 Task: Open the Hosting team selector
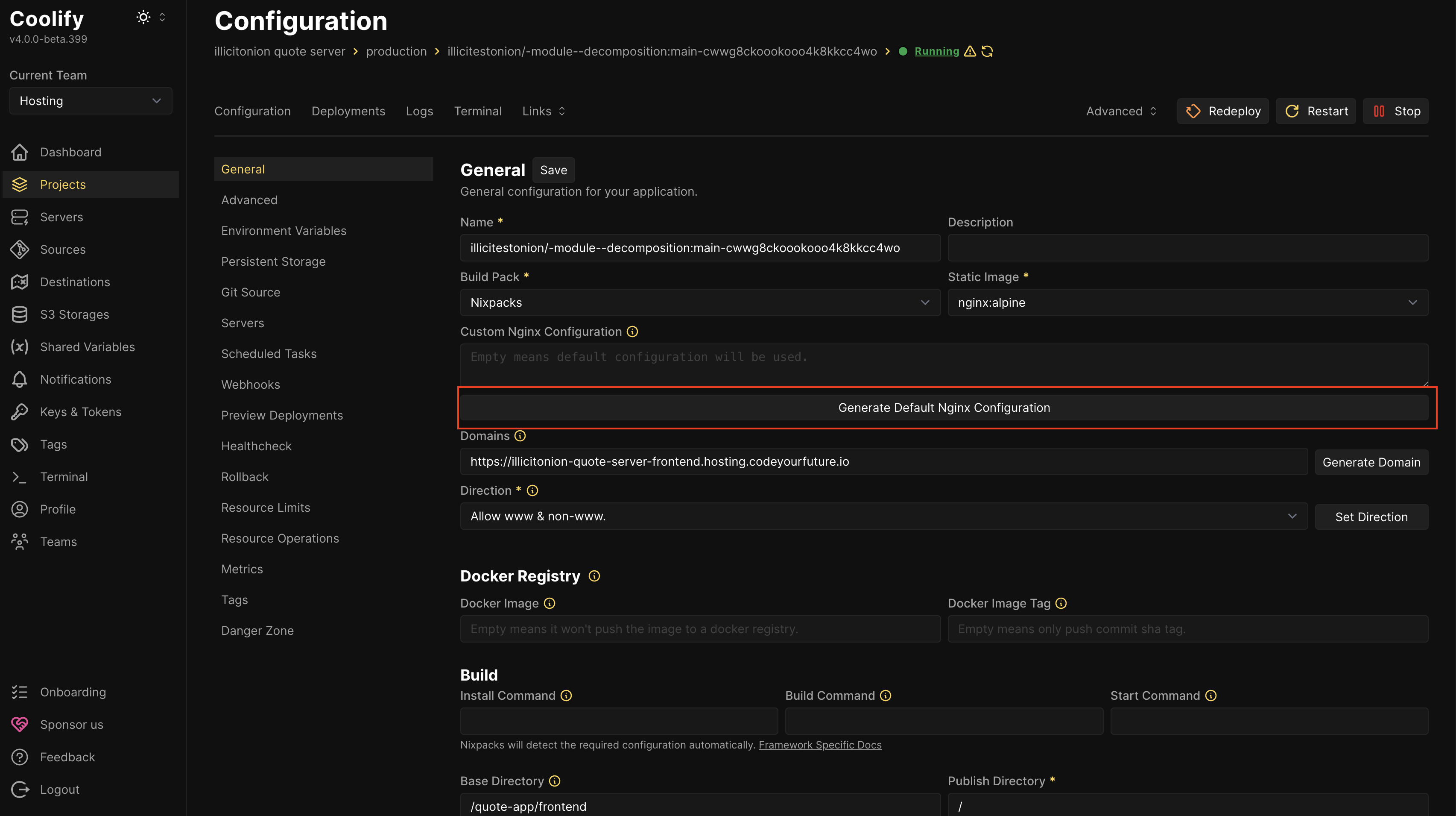(91, 101)
